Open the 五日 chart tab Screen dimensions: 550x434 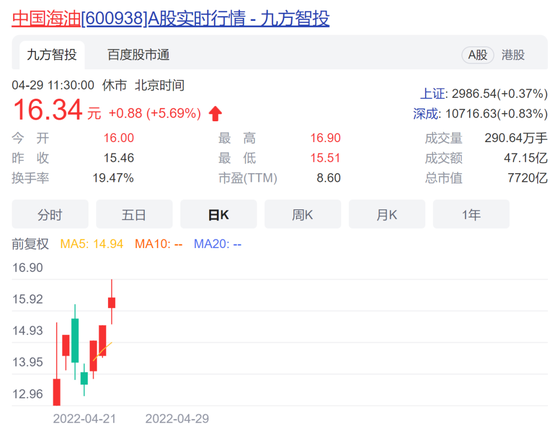134,214
